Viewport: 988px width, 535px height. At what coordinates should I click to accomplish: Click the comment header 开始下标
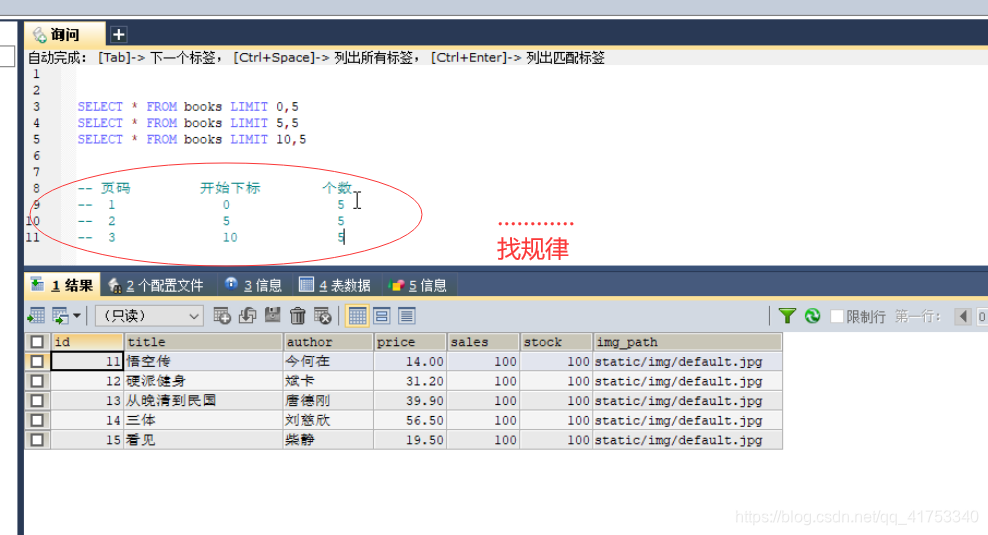[230, 188]
